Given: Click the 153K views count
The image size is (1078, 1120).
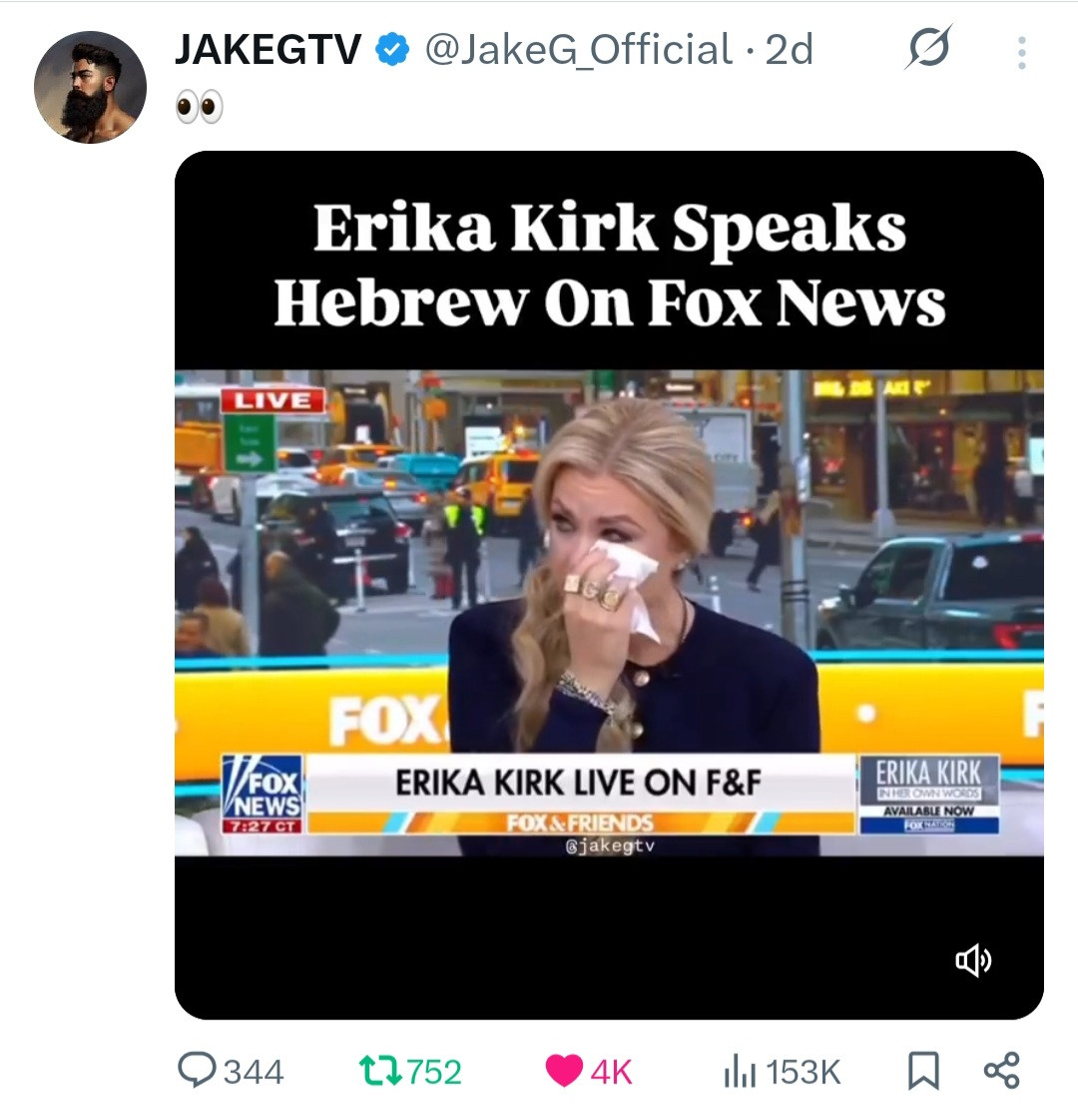Looking at the screenshot, I should (803, 1072).
